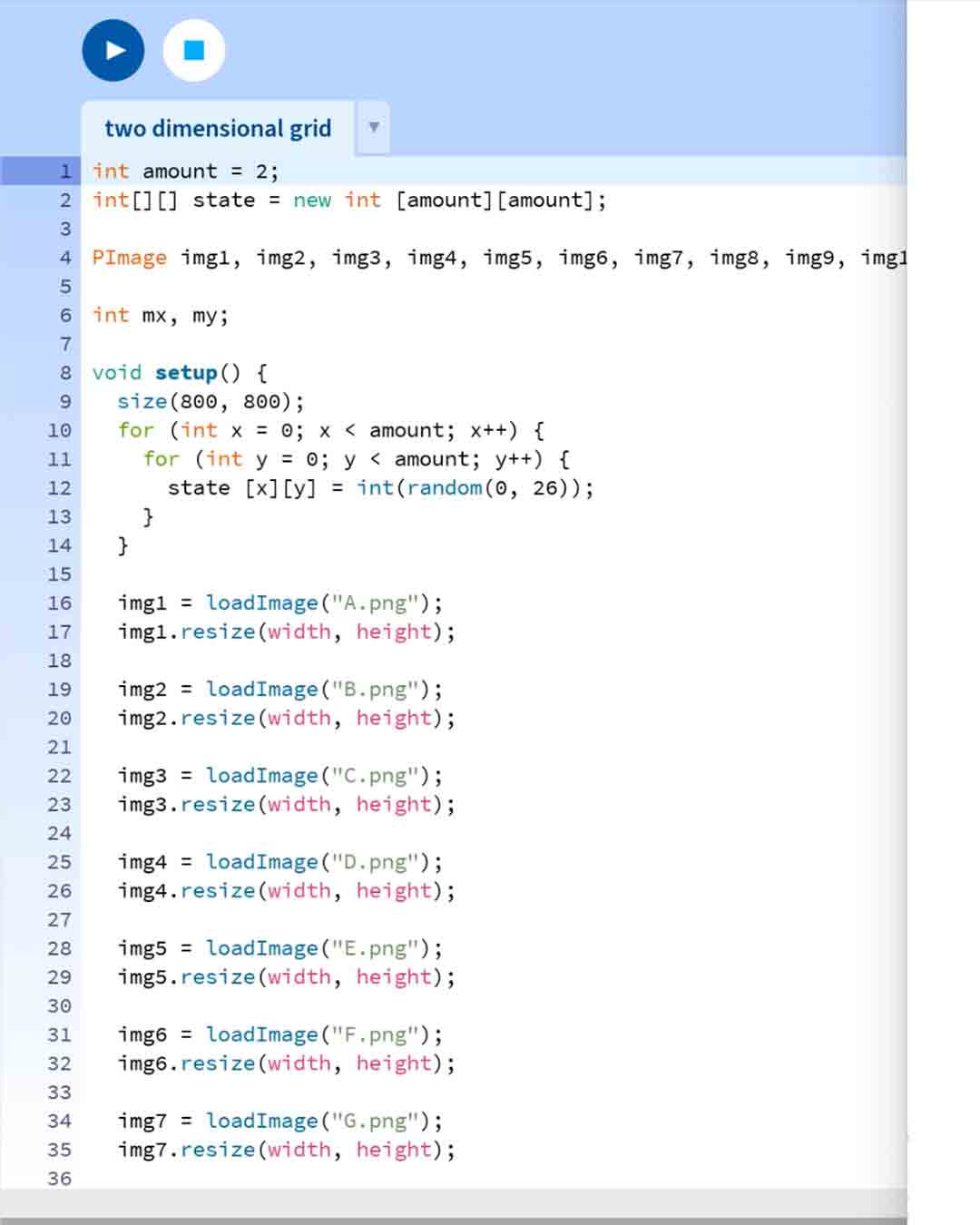Open the tab options dropdown arrow
This screenshot has height=1225, width=980.
click(373, 127)
